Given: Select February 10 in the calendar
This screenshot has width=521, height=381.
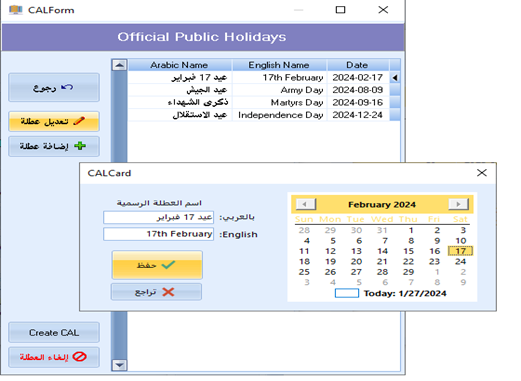Looking at the screenshot, I should pyautogui.click(x=461, y=241).
